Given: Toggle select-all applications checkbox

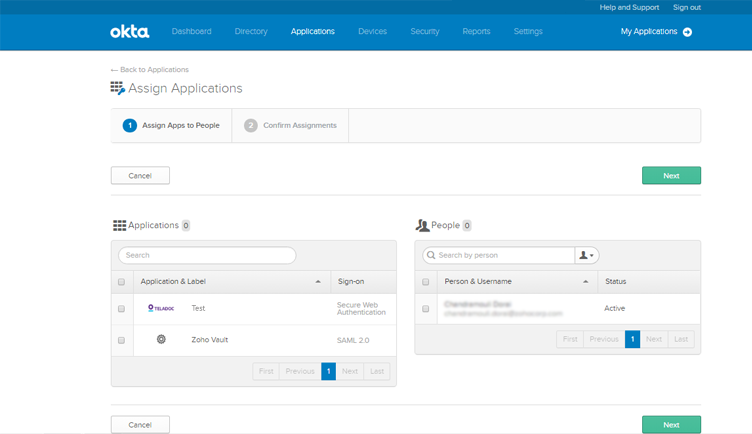Looking at the screenshot, I should pos(122,282).
